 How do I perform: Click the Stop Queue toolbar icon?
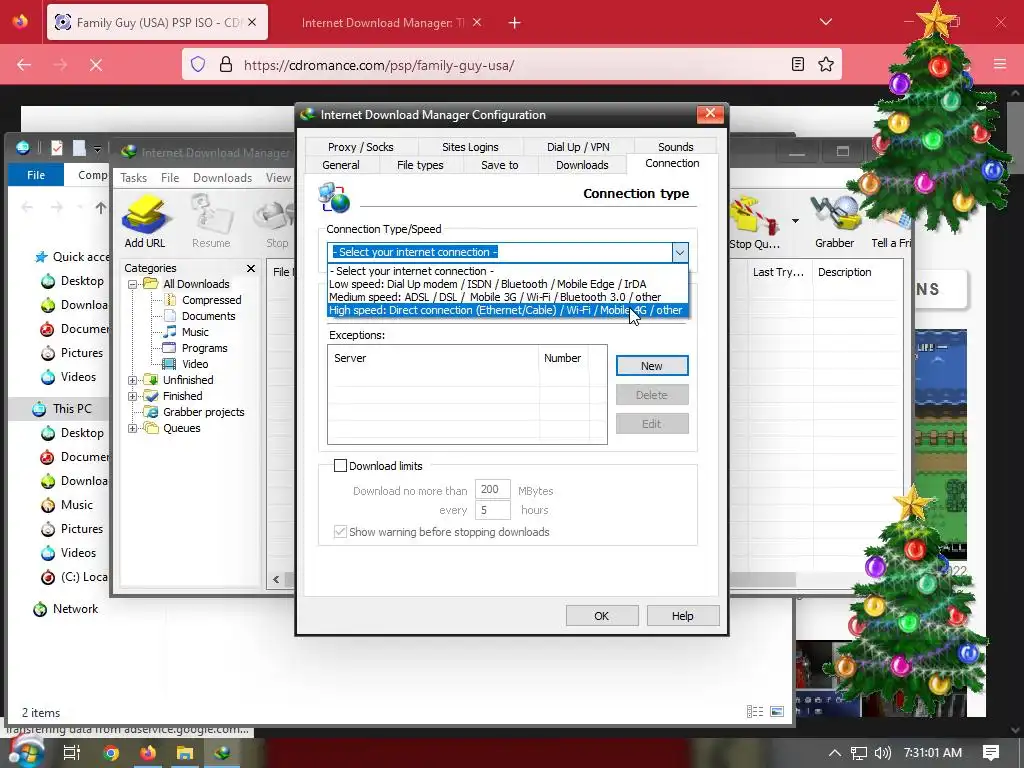tap(754, 223)
